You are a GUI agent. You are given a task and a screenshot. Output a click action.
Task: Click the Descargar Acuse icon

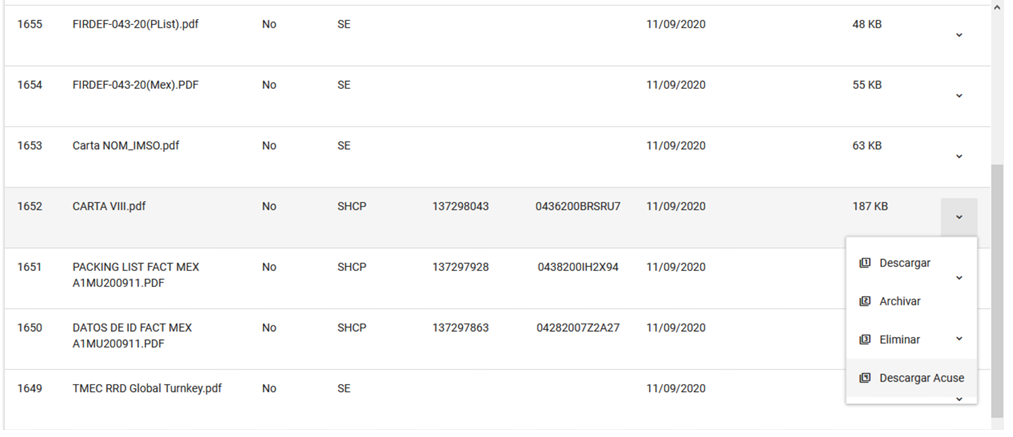pos(865,378)
